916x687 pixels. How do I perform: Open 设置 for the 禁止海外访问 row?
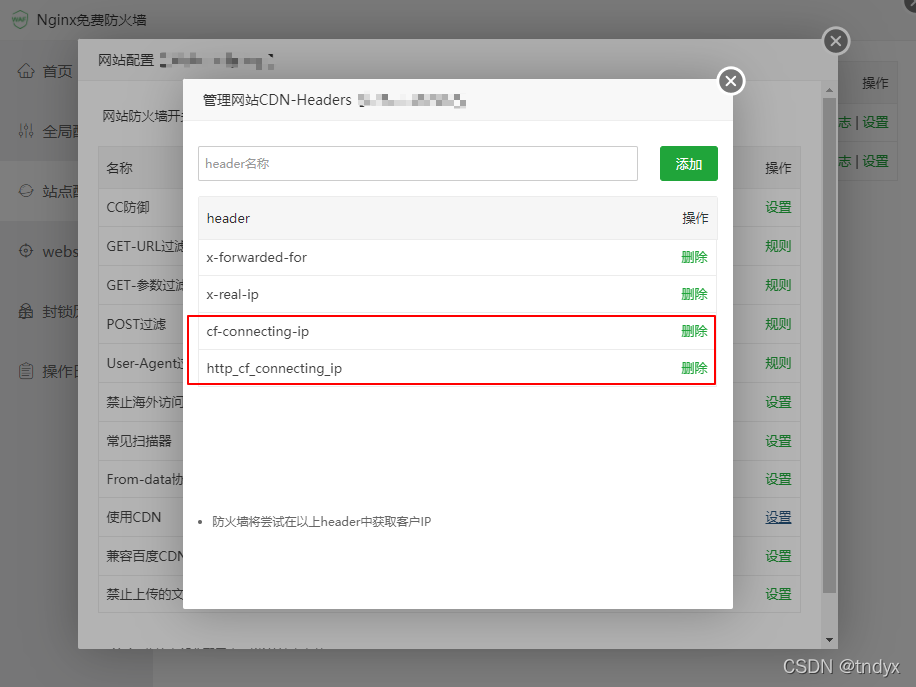click(778, 402)
